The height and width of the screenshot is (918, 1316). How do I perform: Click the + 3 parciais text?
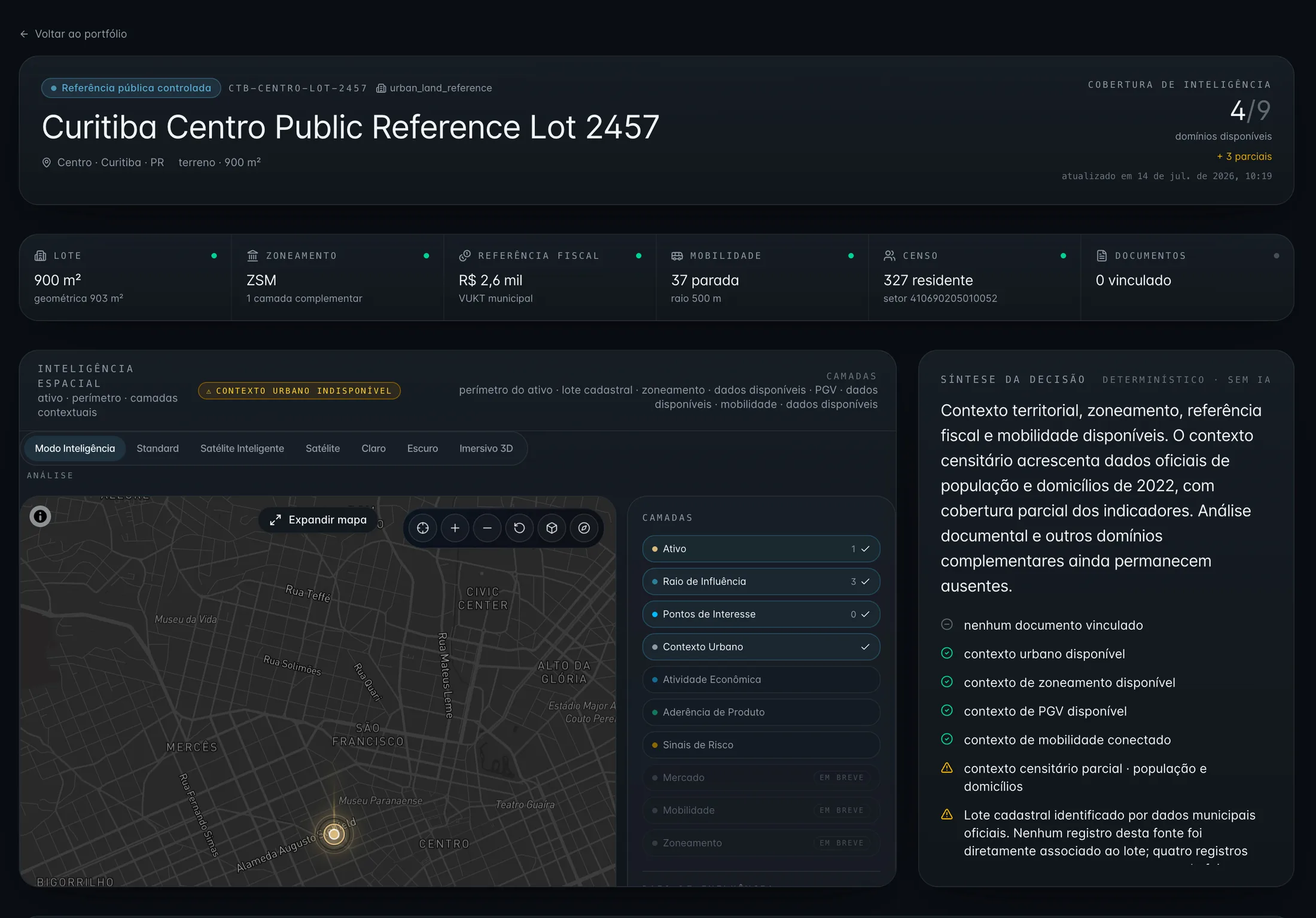[1244, 157]
